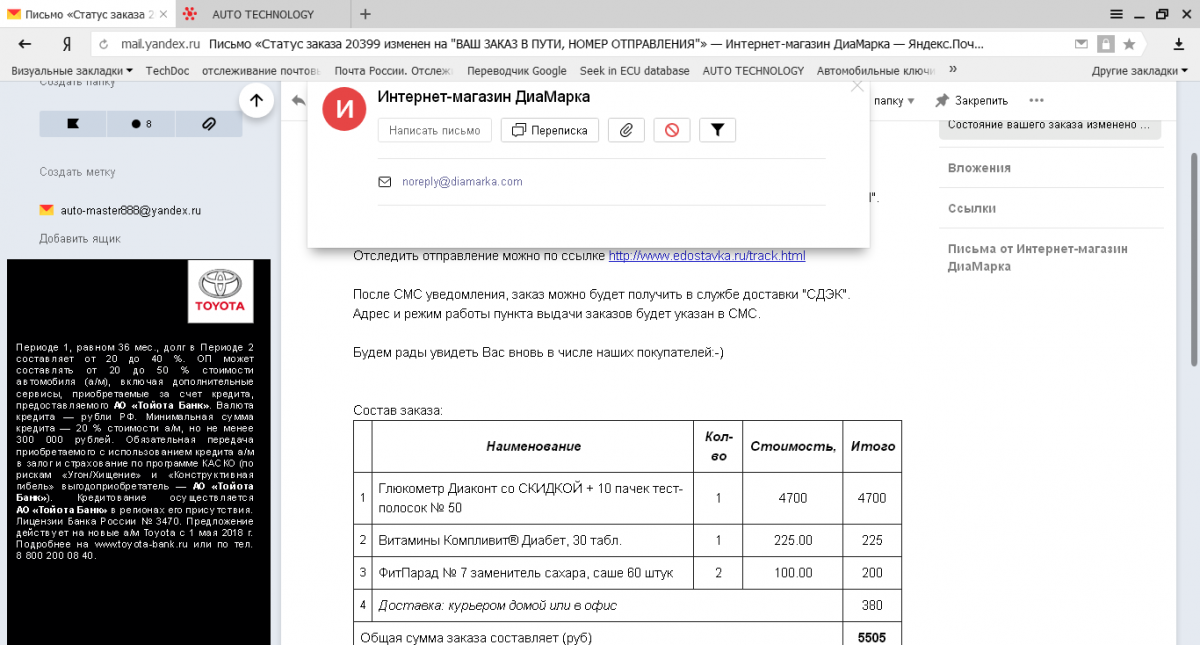Expand the 'Визуальные закладки' dropdown

(x=72, y=71)
